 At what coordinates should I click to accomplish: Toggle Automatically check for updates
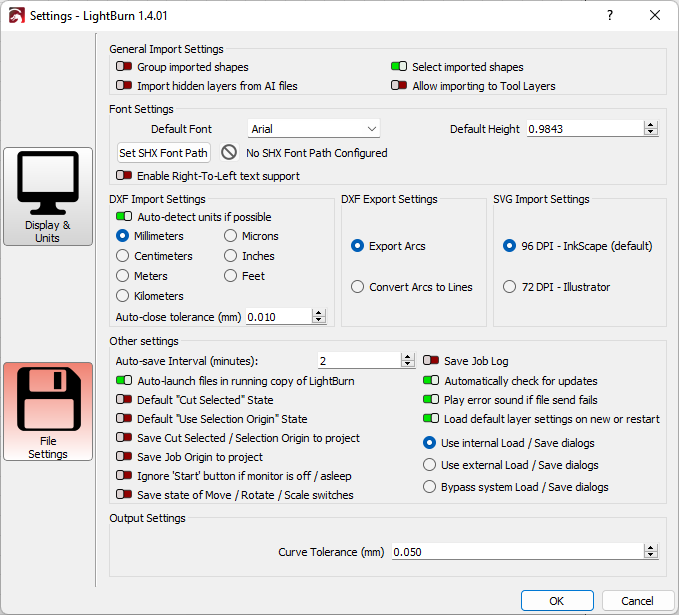[x=431, y=380]
